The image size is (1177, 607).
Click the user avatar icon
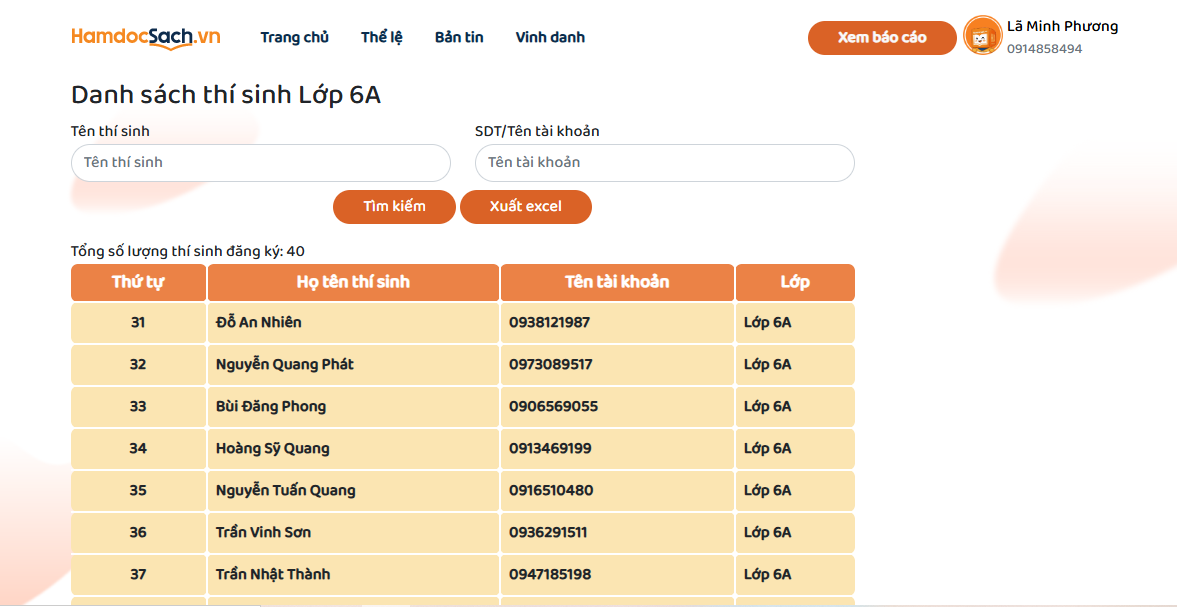pyautogui.click(x=982, y=37)
